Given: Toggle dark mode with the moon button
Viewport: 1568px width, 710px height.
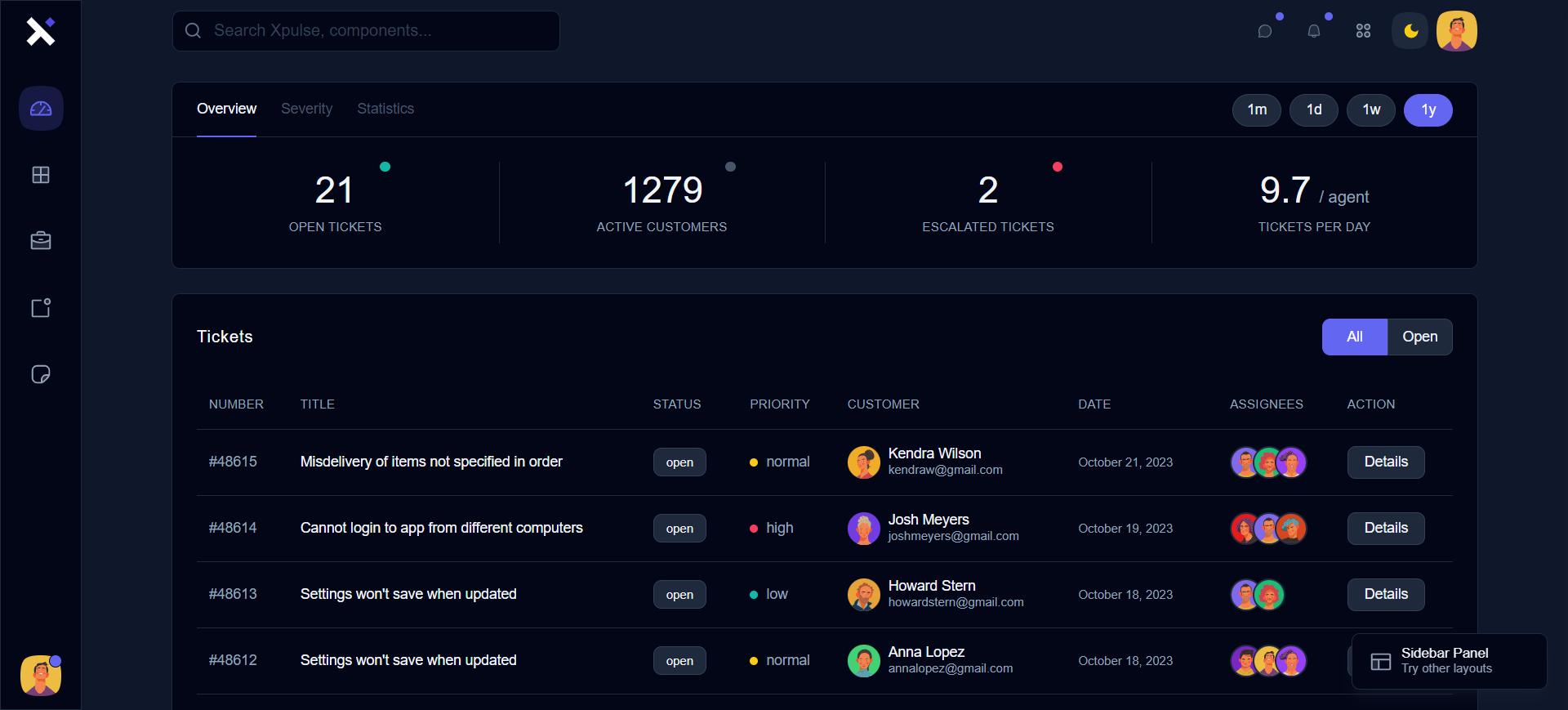Looking at the screenshot, I should pyautogui.click(x=1410, y=31).
